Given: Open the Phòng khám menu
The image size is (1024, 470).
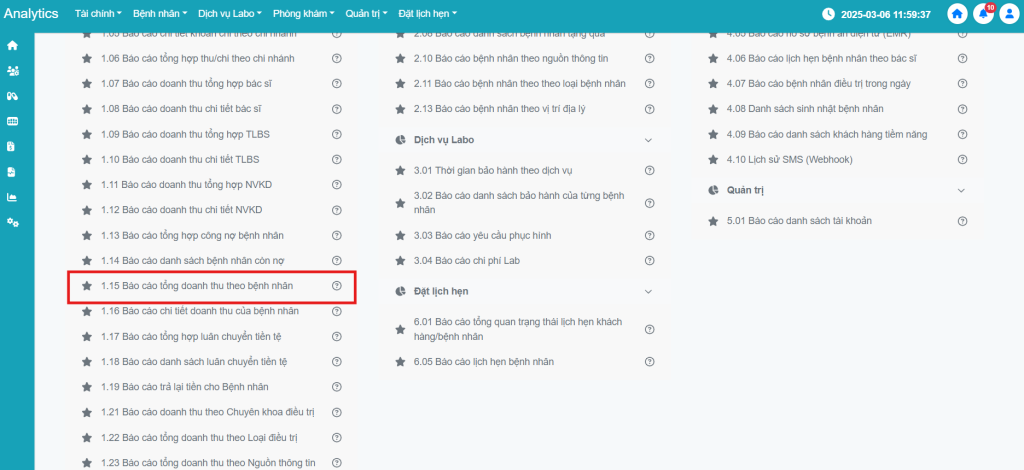Looking at the screenshot, I should tap(306, 14).
